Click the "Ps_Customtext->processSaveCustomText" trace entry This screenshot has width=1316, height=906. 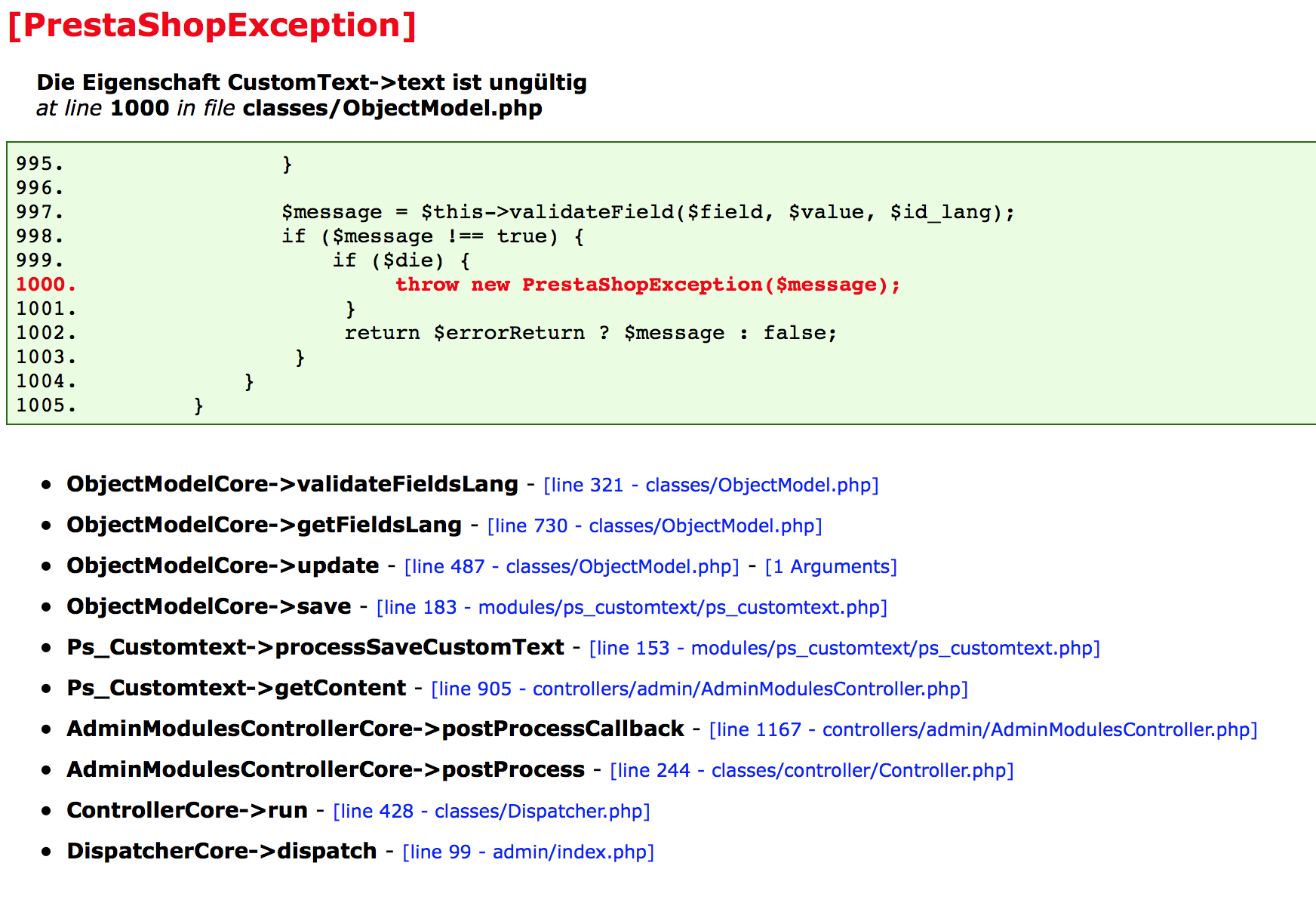315,647
